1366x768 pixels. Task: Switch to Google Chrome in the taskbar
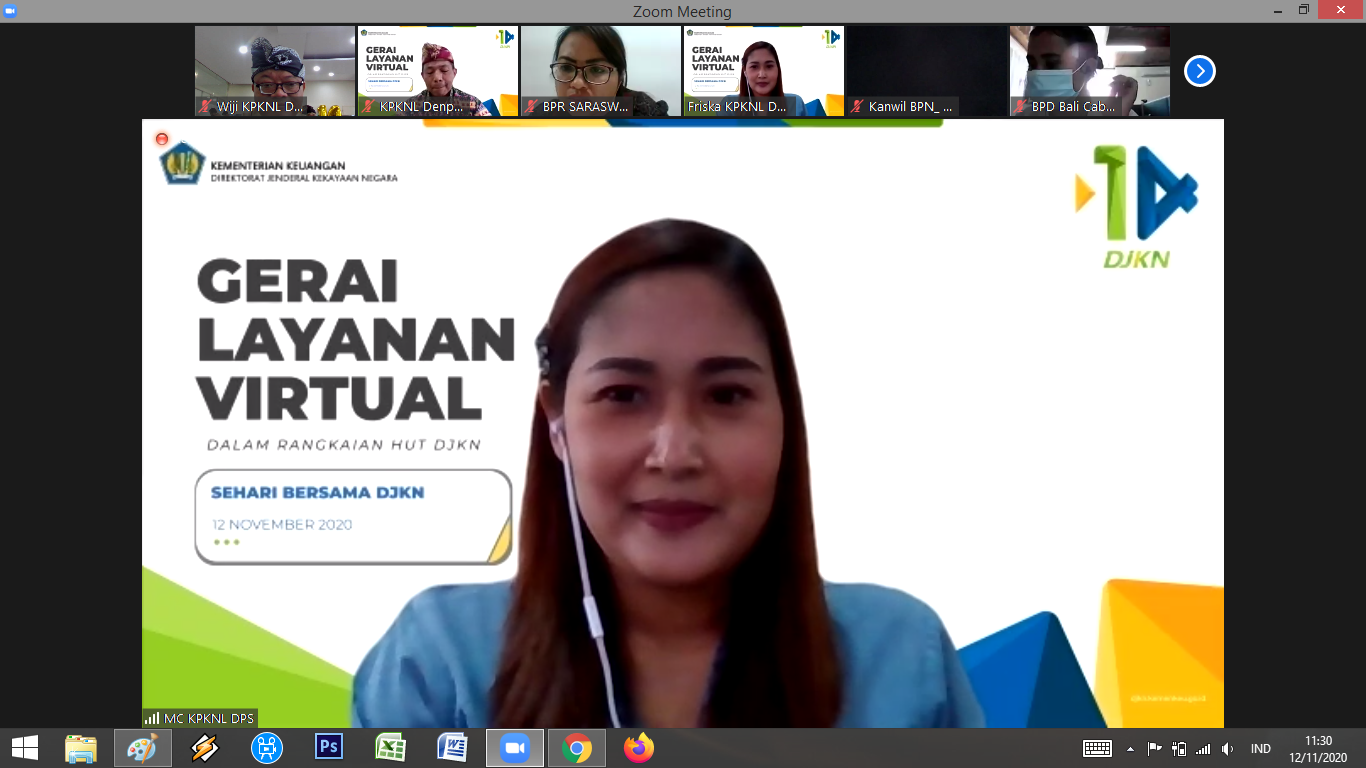coord(576,748)
